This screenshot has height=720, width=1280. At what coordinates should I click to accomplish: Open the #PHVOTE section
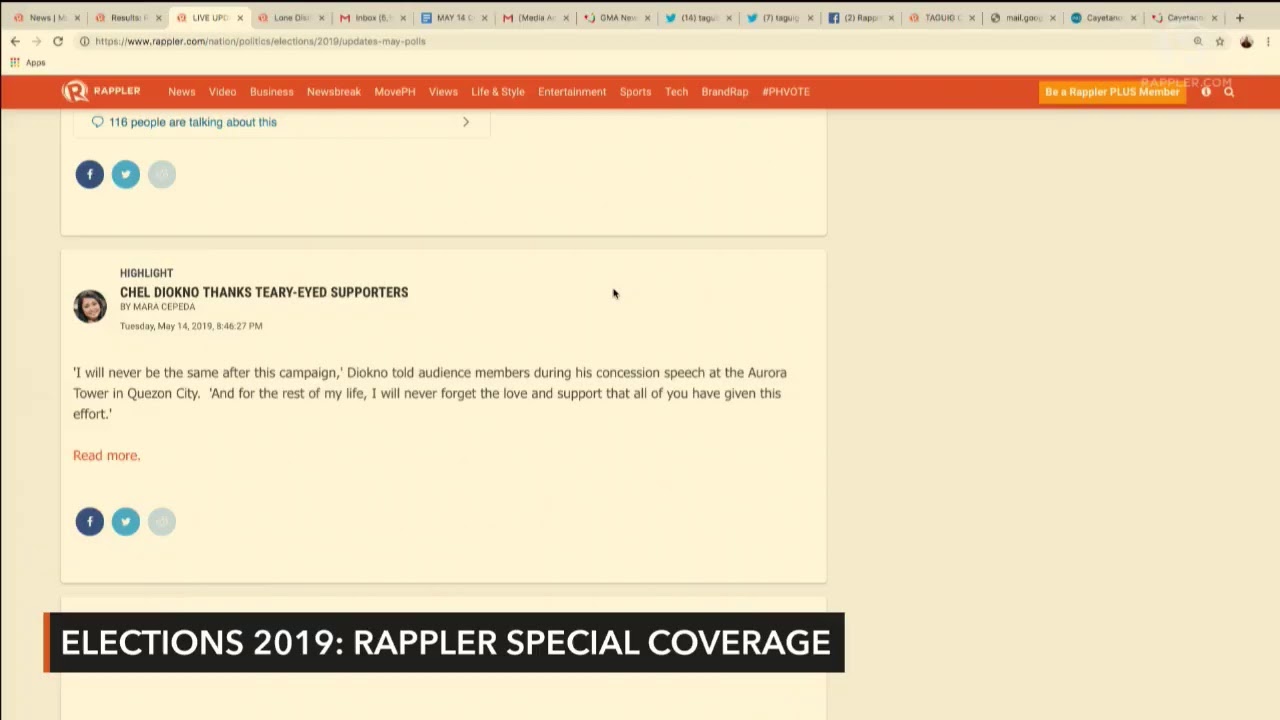pyautogui.click(x=786, y=92)
